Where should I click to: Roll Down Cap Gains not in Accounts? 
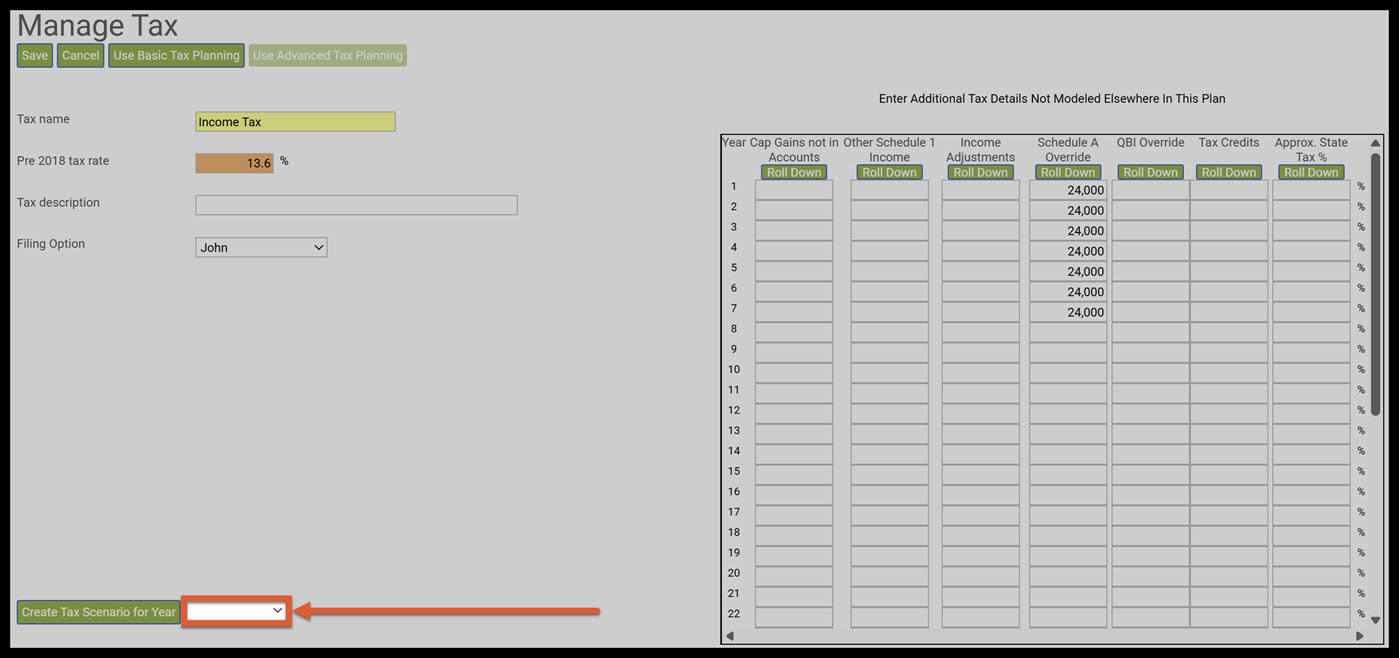tap(794, 172)
